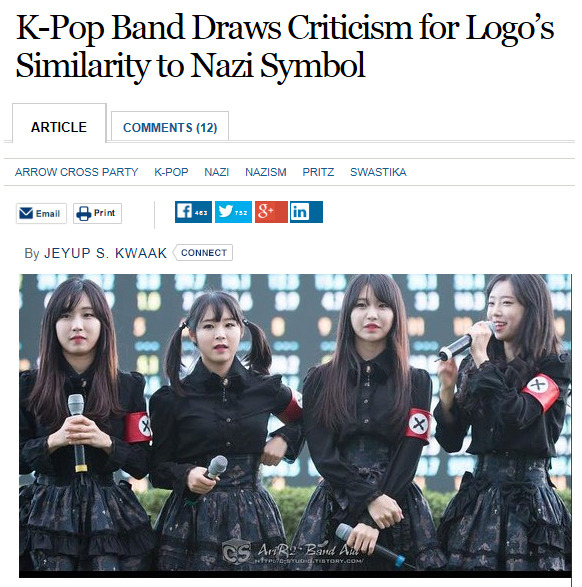Open the Nazism topic tag
The image size is (582, 587).
click(266, 172)
